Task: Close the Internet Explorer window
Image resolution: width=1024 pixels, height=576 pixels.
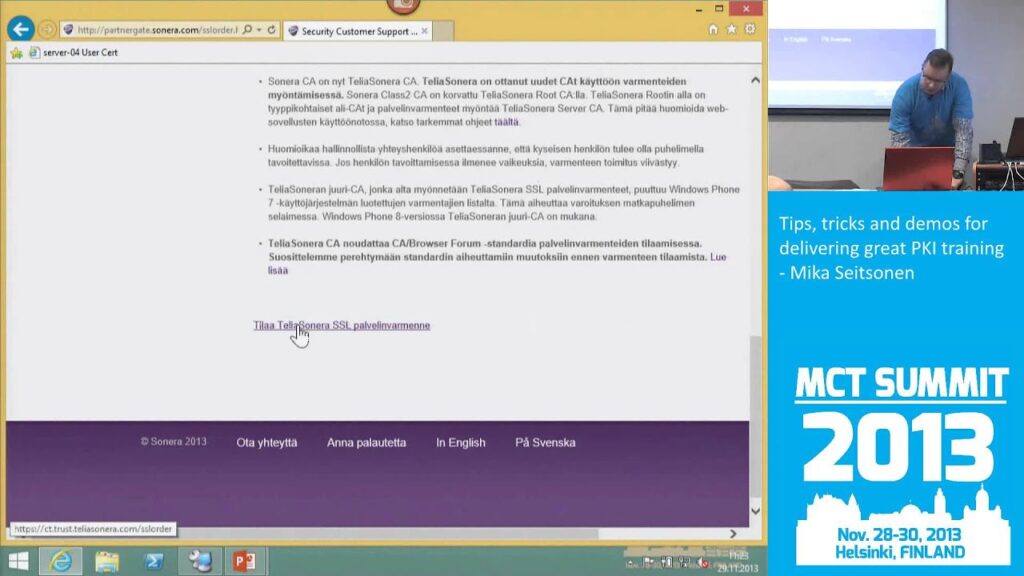Action: pyautogui.click(x=746, y=8)
